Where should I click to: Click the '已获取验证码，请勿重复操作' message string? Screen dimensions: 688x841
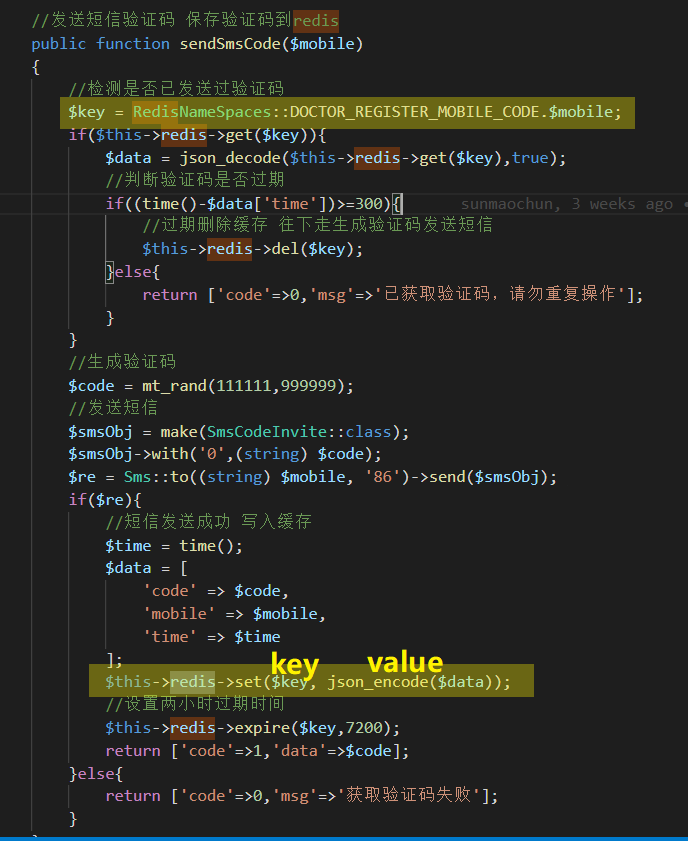[500, 294]
